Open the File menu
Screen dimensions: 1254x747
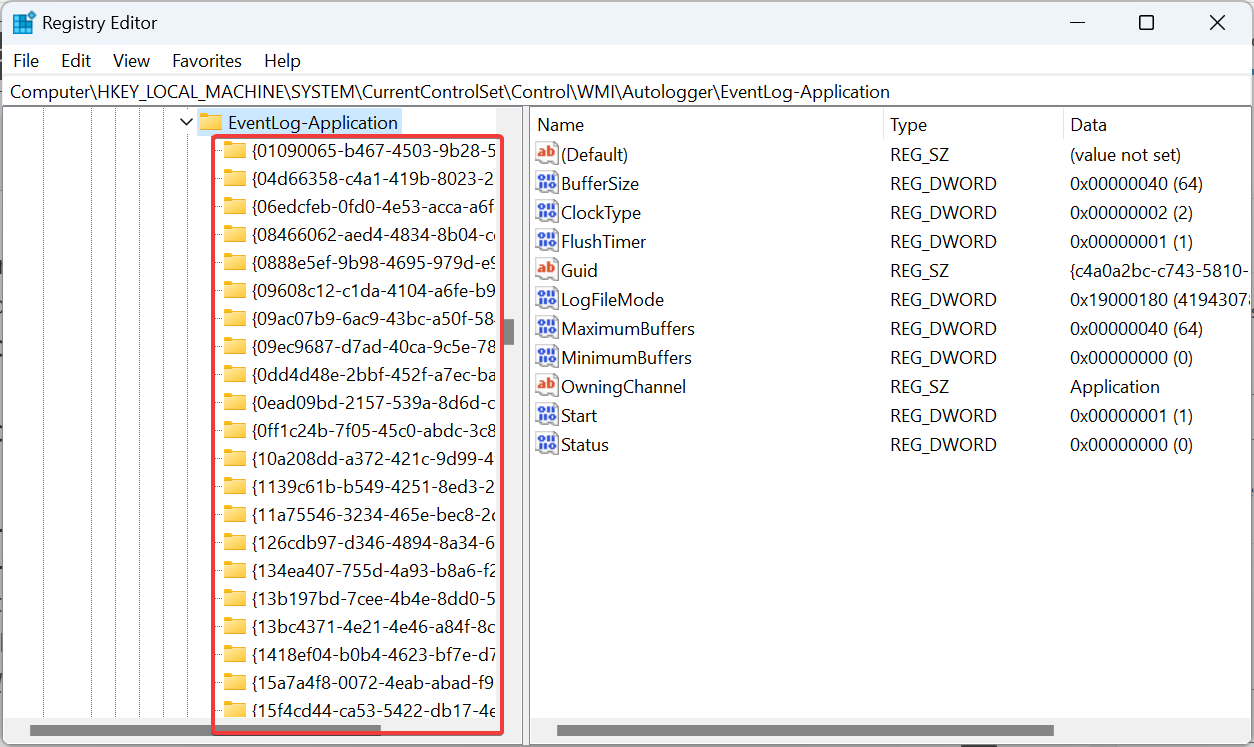coord(25,60)
